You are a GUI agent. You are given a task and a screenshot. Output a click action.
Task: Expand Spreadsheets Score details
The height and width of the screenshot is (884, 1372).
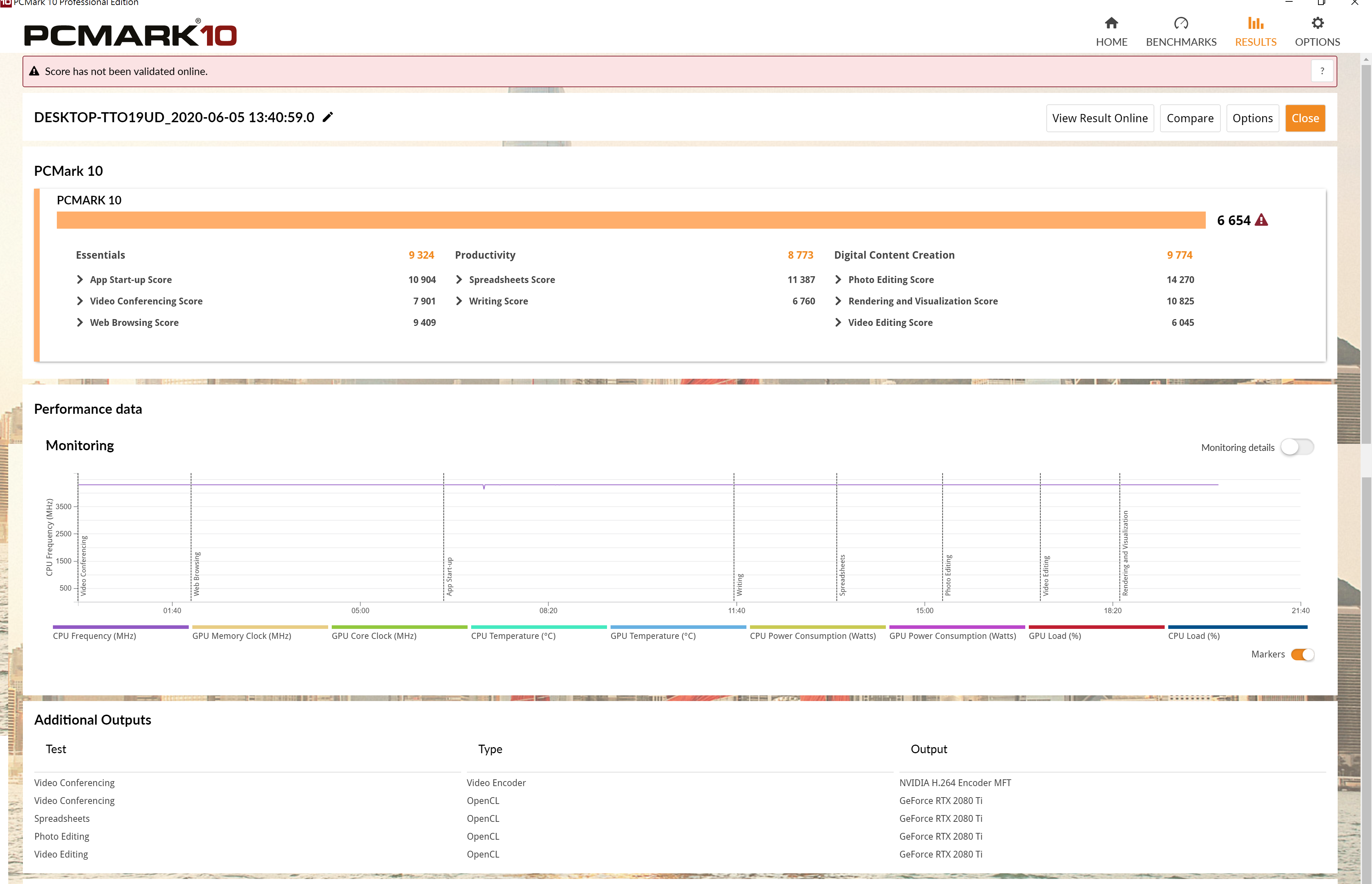click(x=459, y=279)
